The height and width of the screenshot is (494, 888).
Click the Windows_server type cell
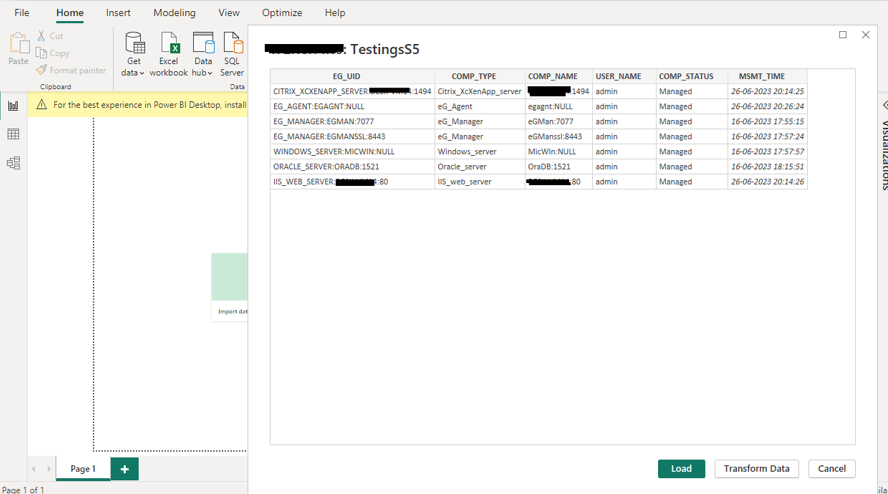(480, 152)
